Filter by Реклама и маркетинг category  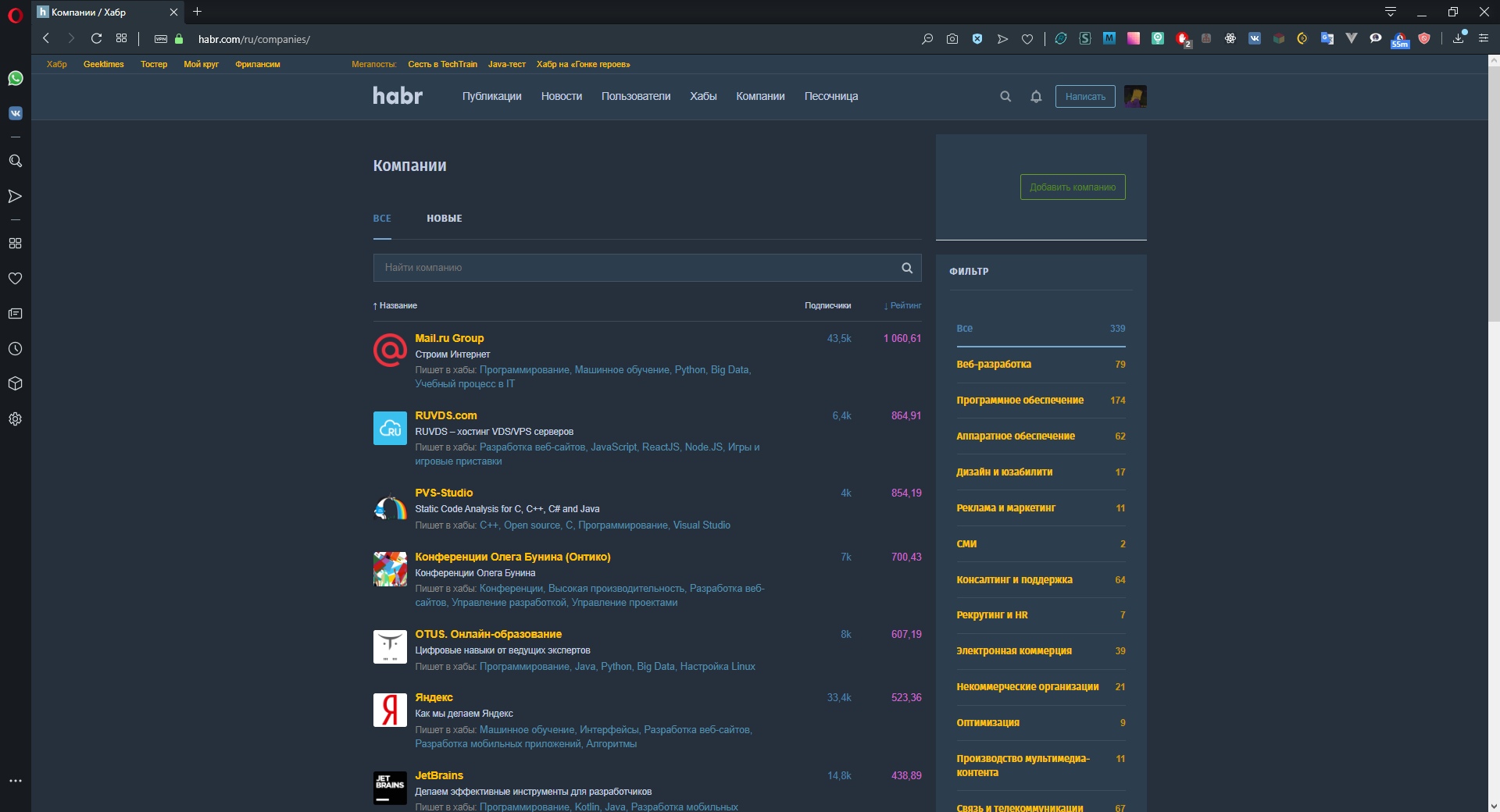point(1041,508)
